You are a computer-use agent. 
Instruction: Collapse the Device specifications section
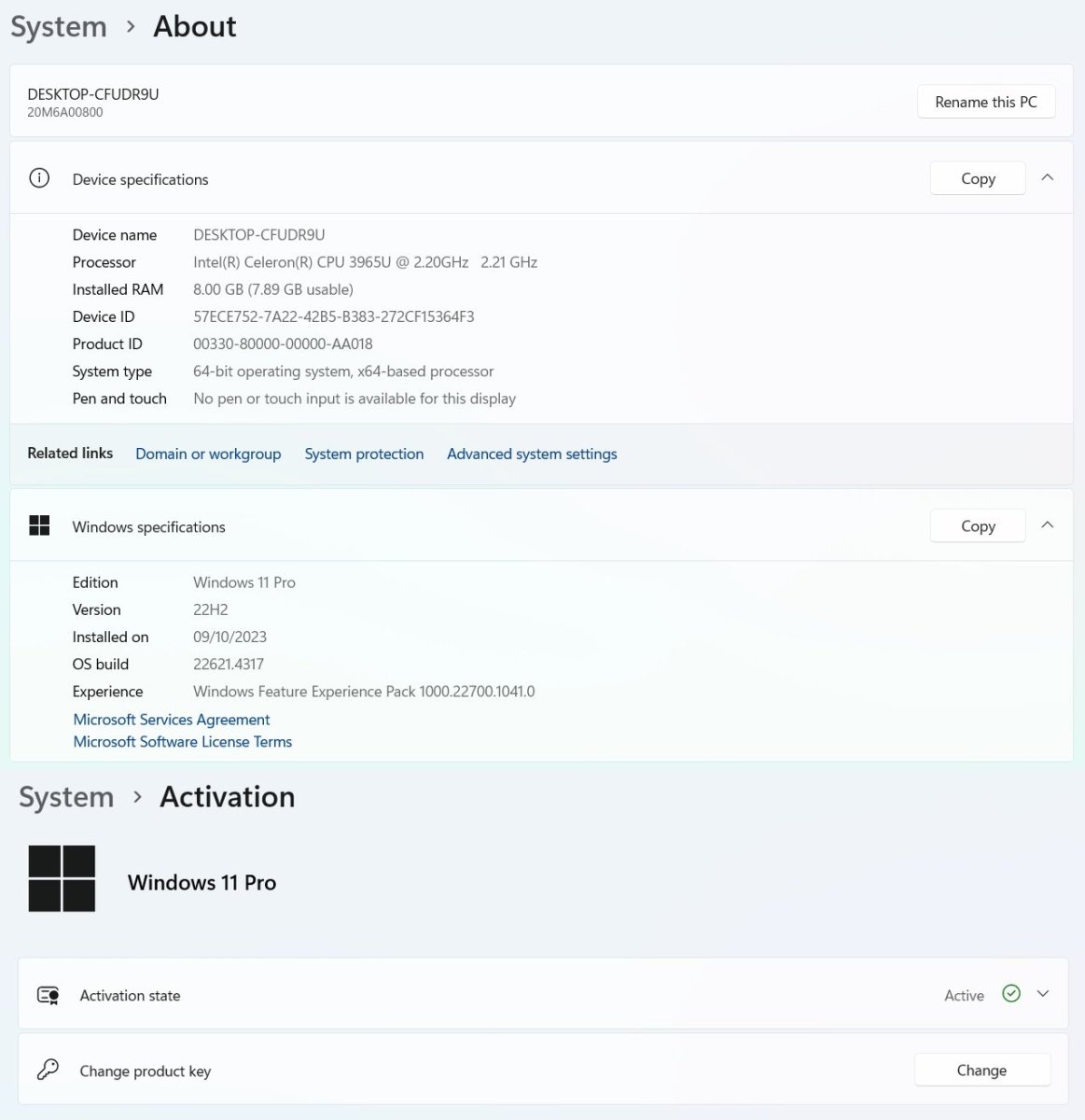[1048, 177]
